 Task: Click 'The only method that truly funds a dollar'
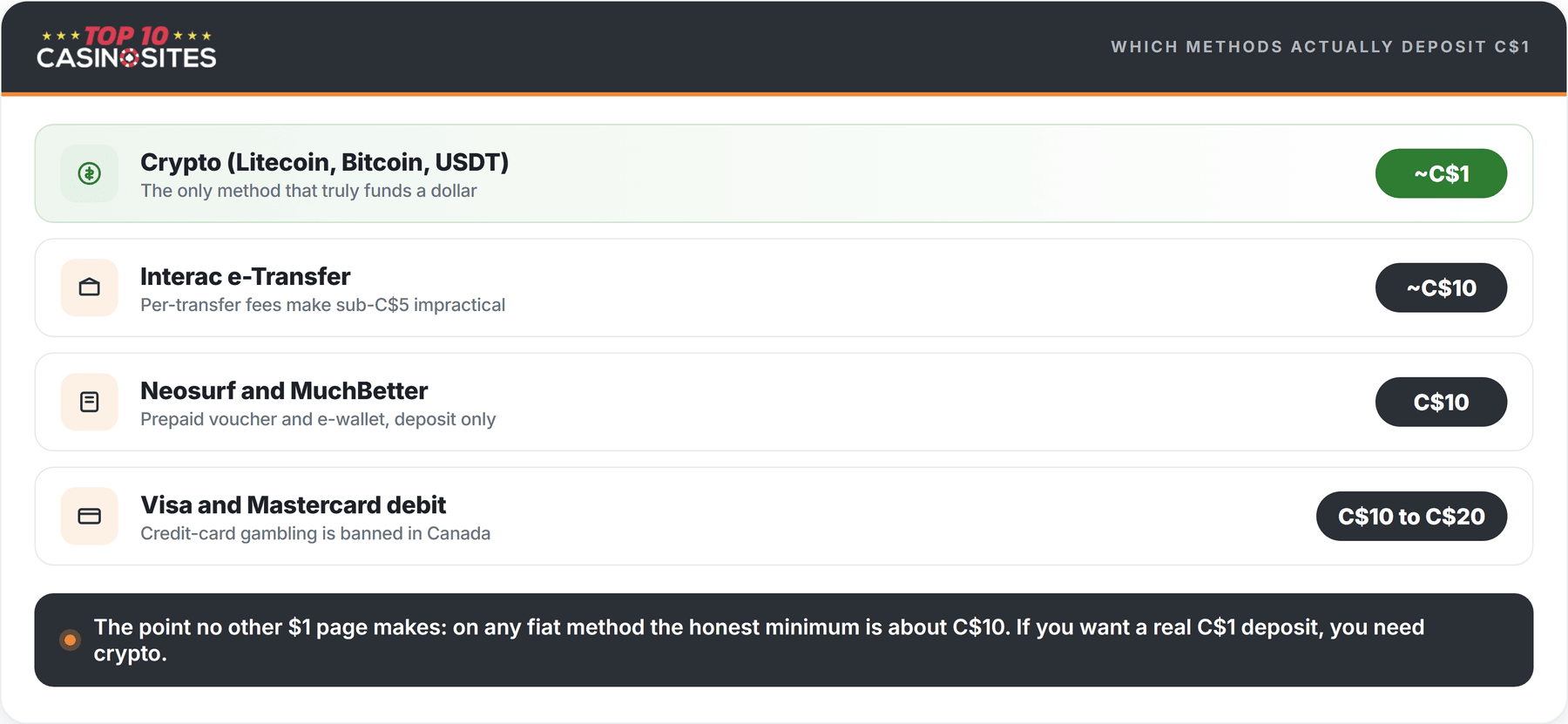pos(308,191)
